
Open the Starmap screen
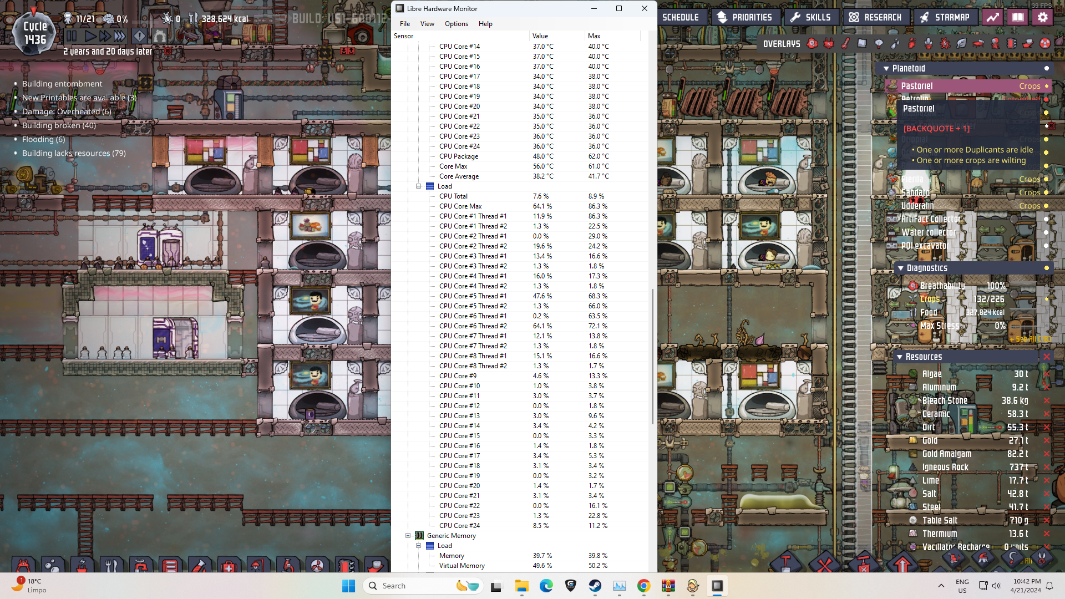(x=941, y=17)
